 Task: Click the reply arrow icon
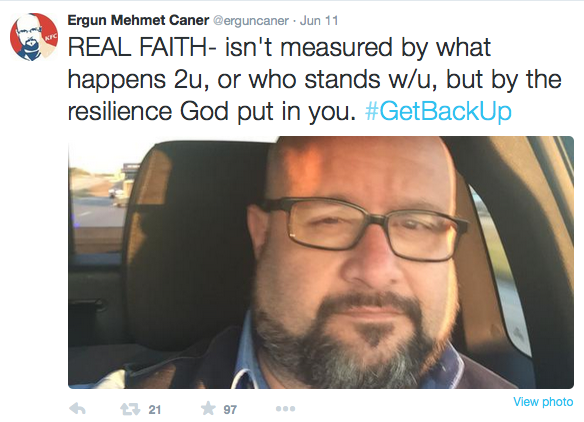77,409
